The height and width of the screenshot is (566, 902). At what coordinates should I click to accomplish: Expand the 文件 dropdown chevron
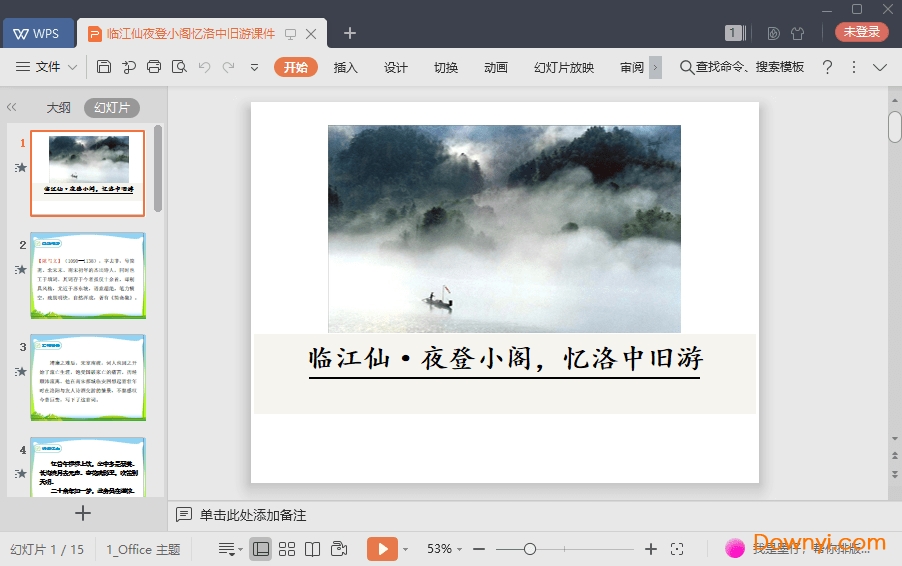coord(72,67)
